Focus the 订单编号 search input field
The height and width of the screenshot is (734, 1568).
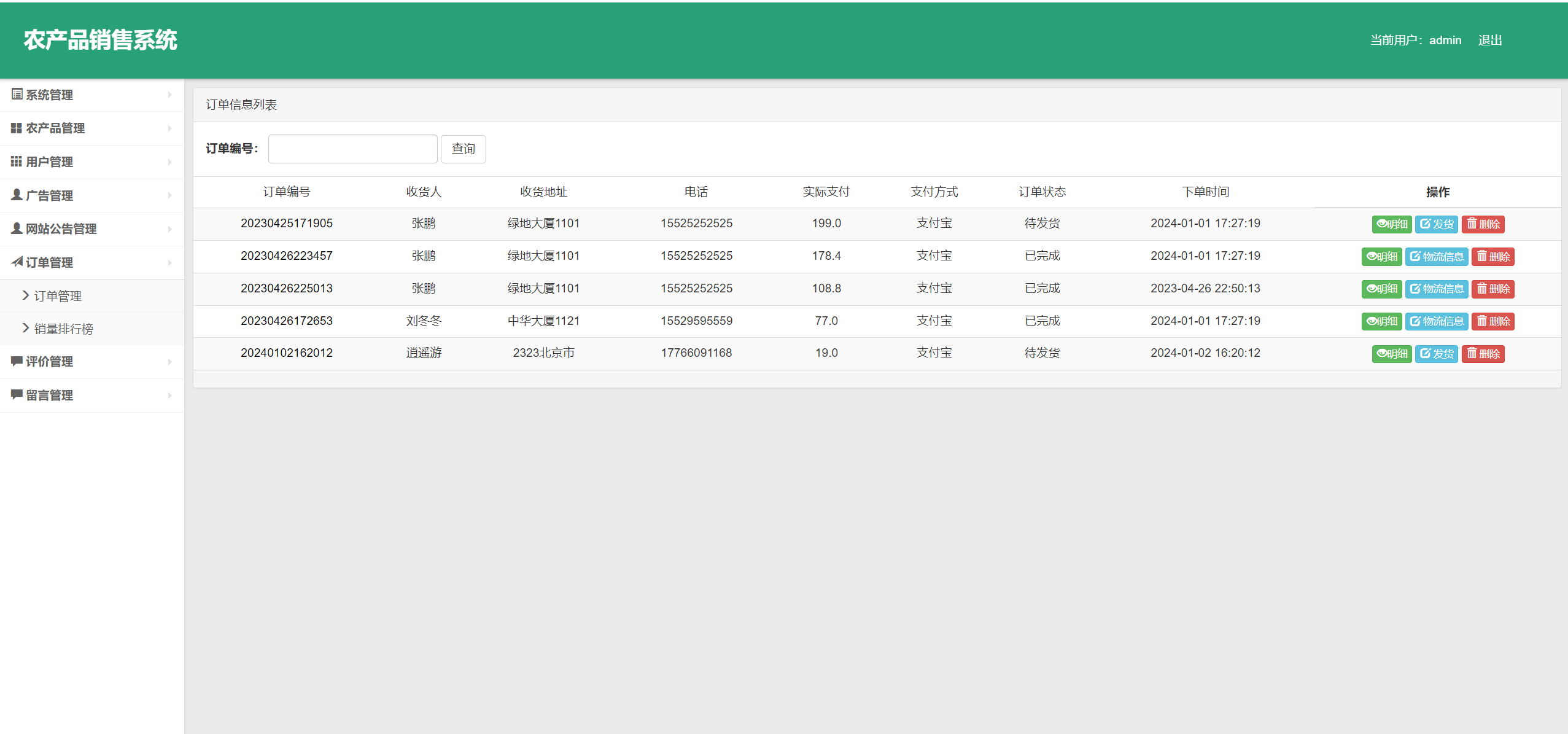coord(352,149)
